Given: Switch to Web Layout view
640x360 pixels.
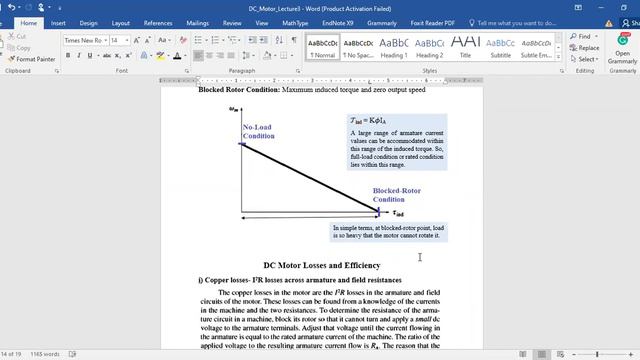Looking at the screenshot, I should (560, 354).
